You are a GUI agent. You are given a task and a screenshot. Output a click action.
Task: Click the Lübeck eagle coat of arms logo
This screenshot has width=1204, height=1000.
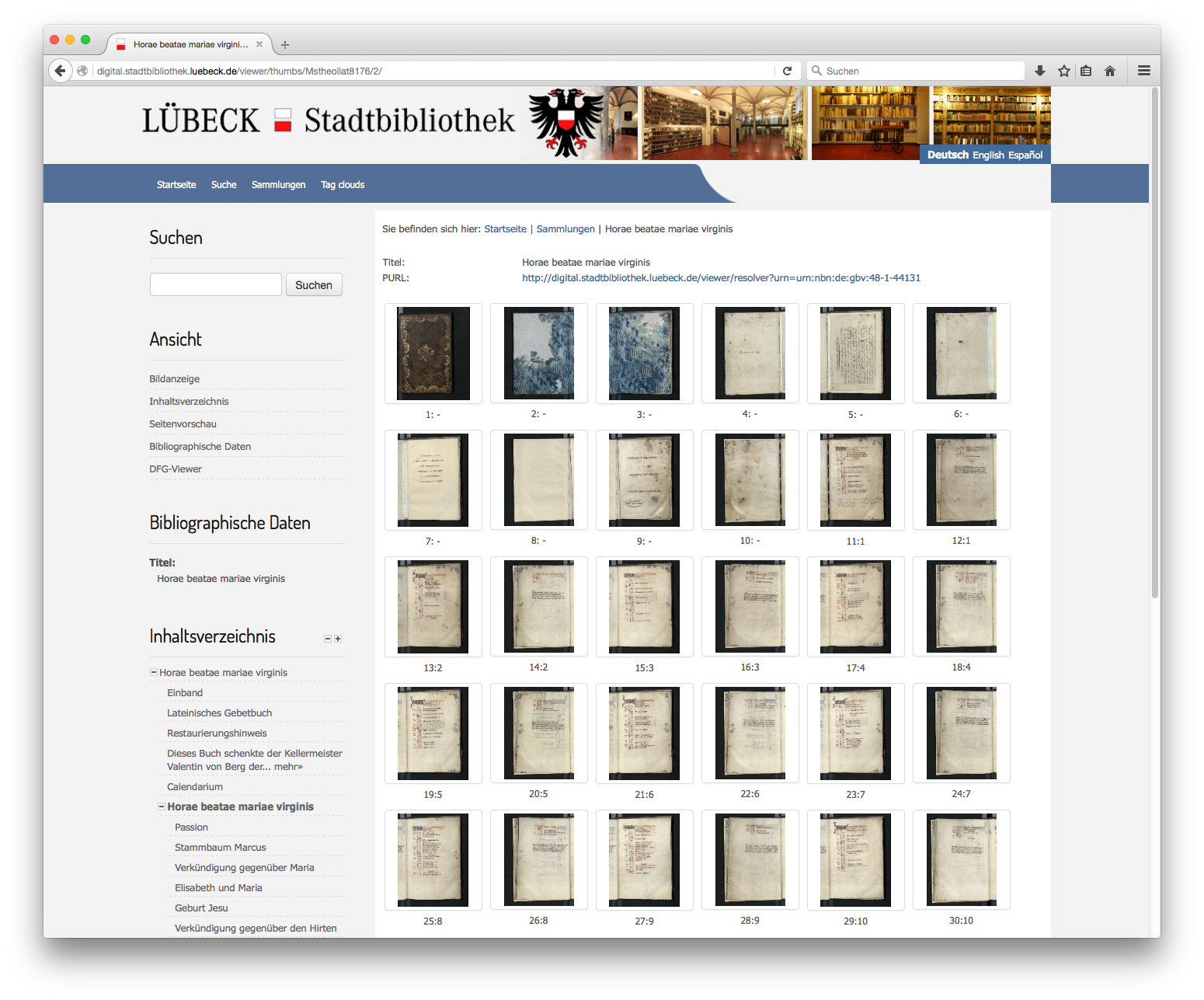pos(566,123)
